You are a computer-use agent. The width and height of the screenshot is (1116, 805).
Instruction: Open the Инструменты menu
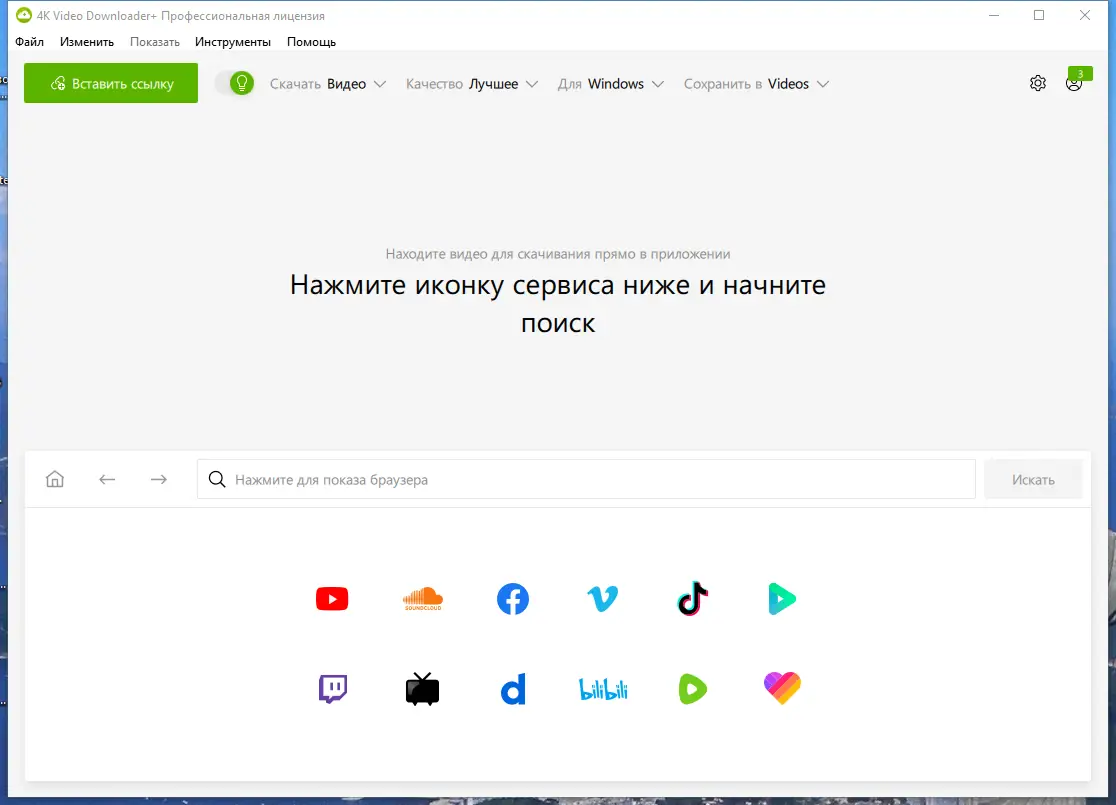233,42
